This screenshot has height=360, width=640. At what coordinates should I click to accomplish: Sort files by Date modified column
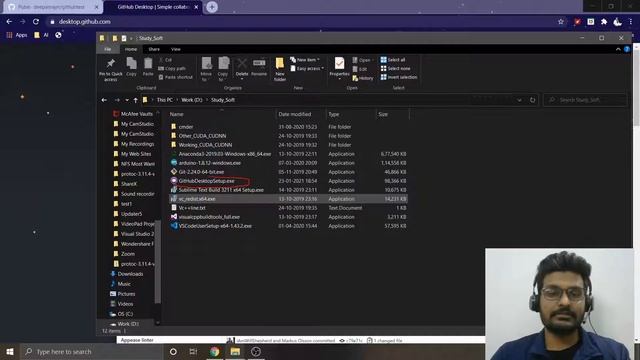coord(295,114)
